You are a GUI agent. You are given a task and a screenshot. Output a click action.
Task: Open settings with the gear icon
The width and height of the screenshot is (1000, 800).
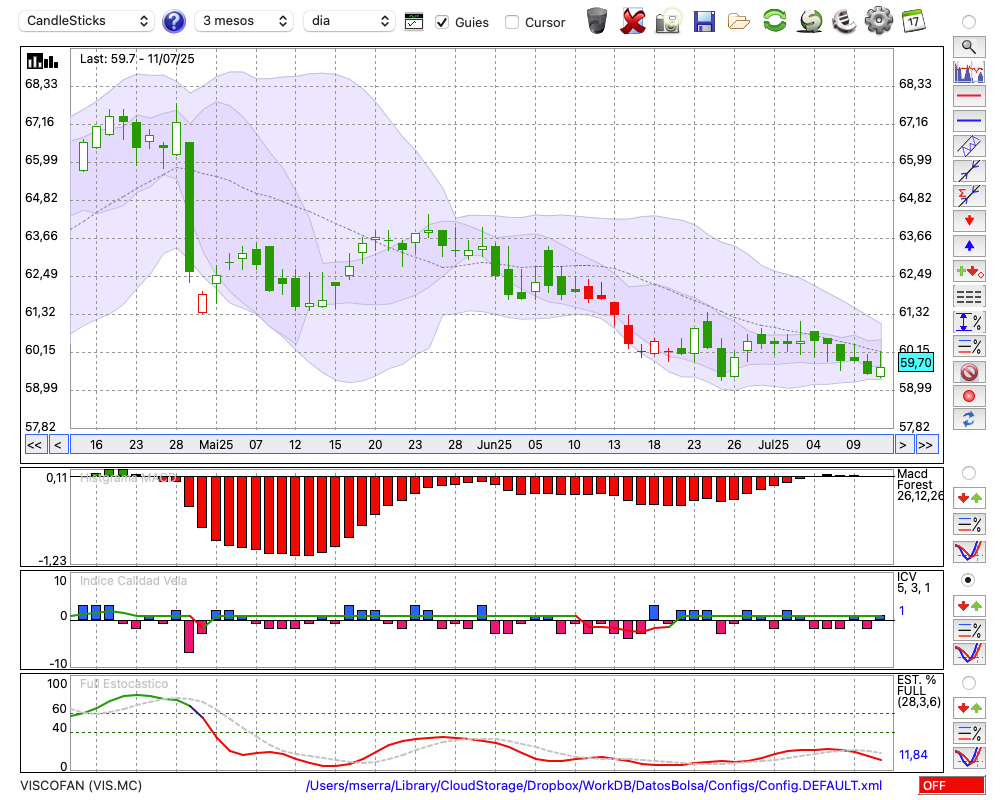click(x=879, y=21)
